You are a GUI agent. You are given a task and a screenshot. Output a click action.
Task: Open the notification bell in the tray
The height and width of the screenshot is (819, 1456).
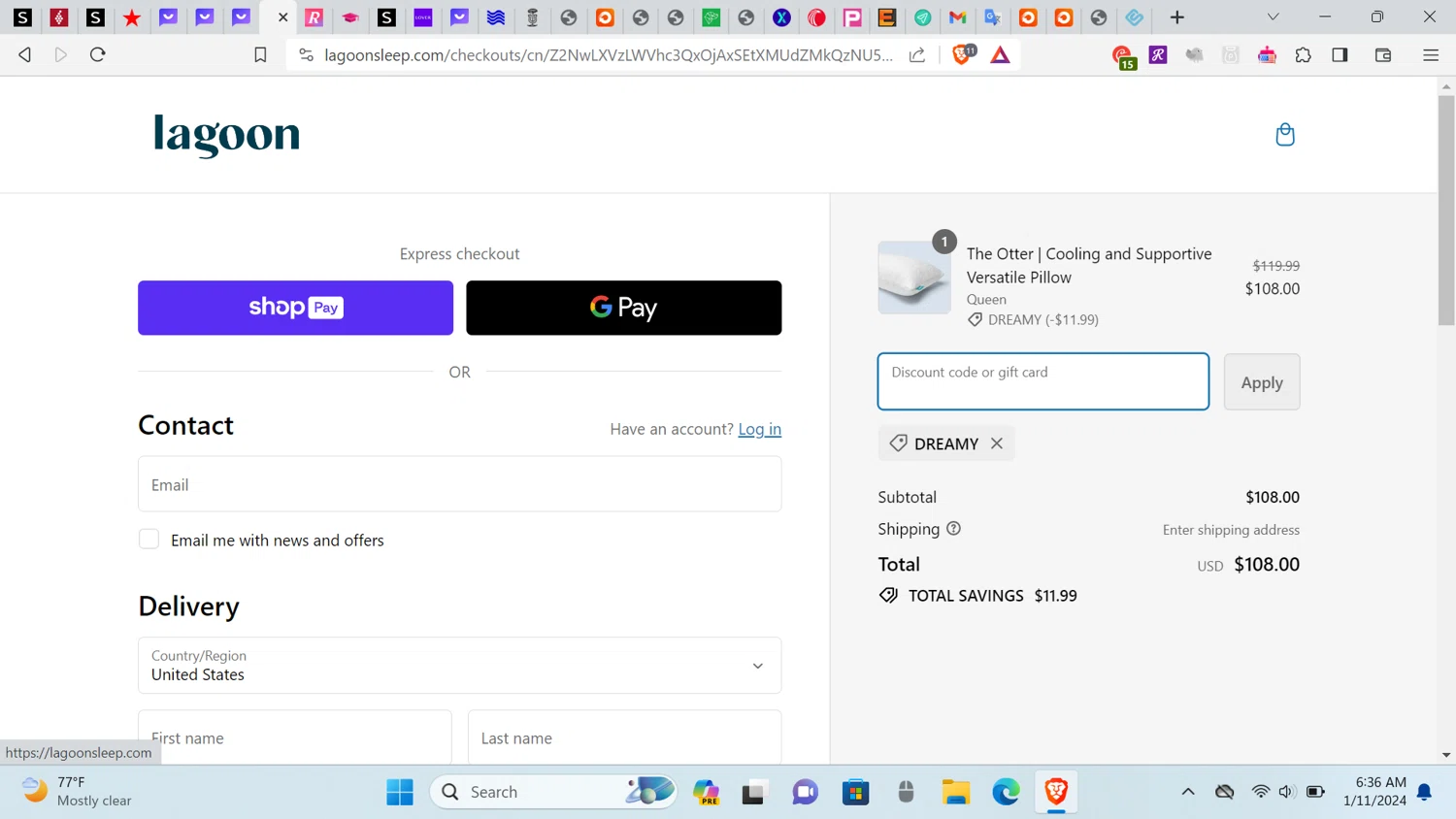pos(1425,792)
